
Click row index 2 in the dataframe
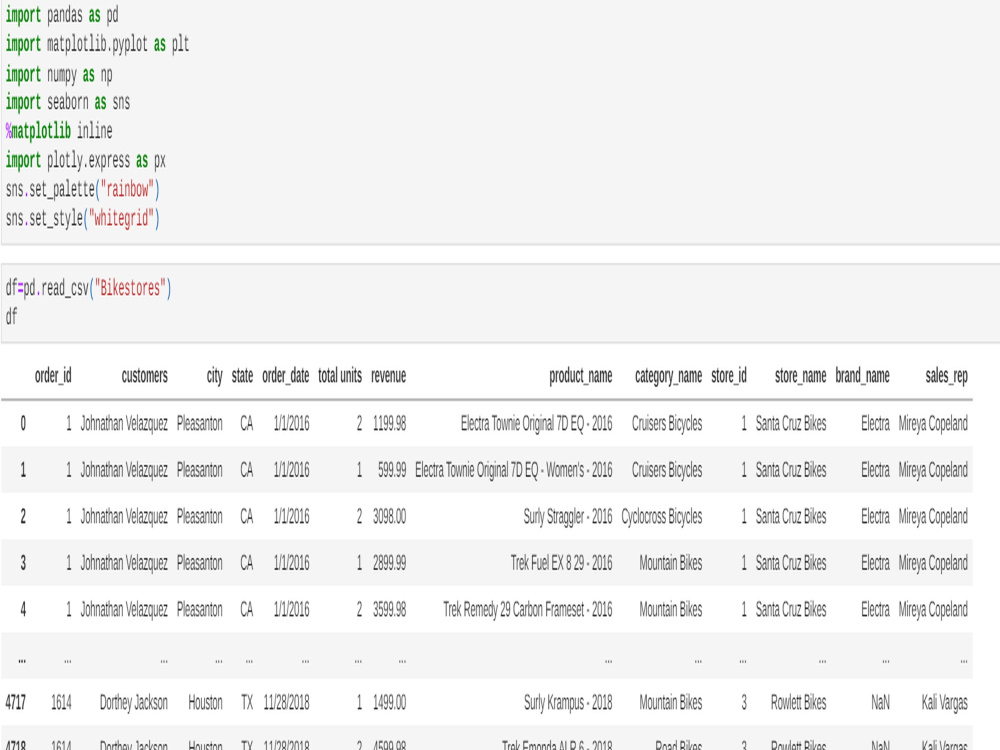[23, 517]
